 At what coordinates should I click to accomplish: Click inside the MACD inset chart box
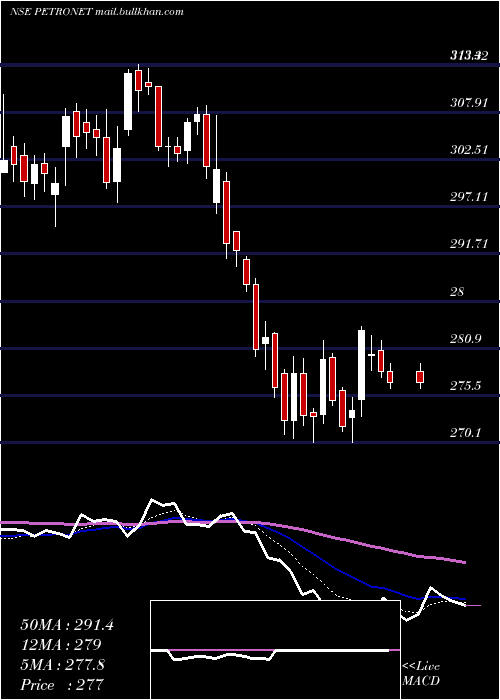click(275, 650)
